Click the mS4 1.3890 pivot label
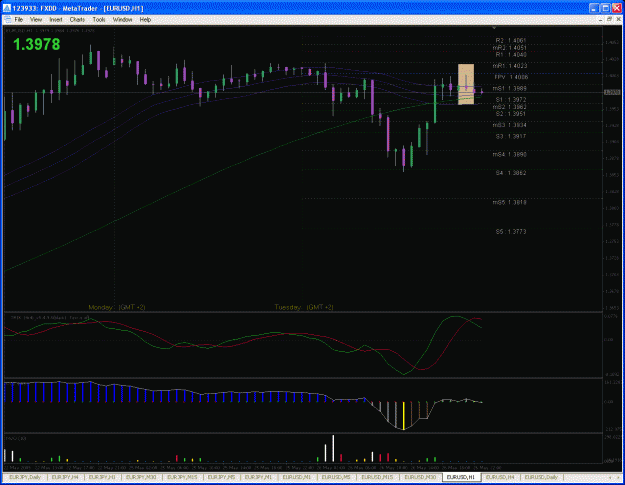Viewport: 625px width, 485px height. pos(510,154)
